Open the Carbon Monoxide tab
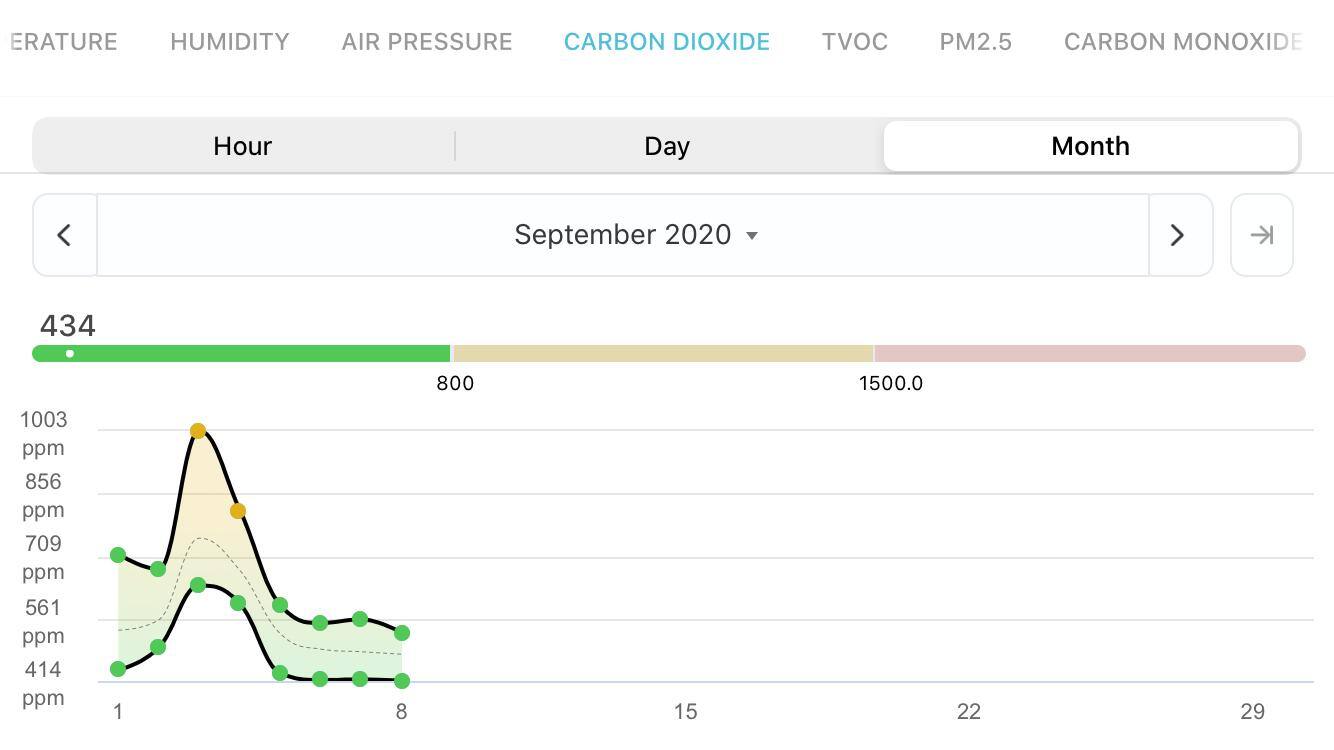 click(x=1183, y=42)
